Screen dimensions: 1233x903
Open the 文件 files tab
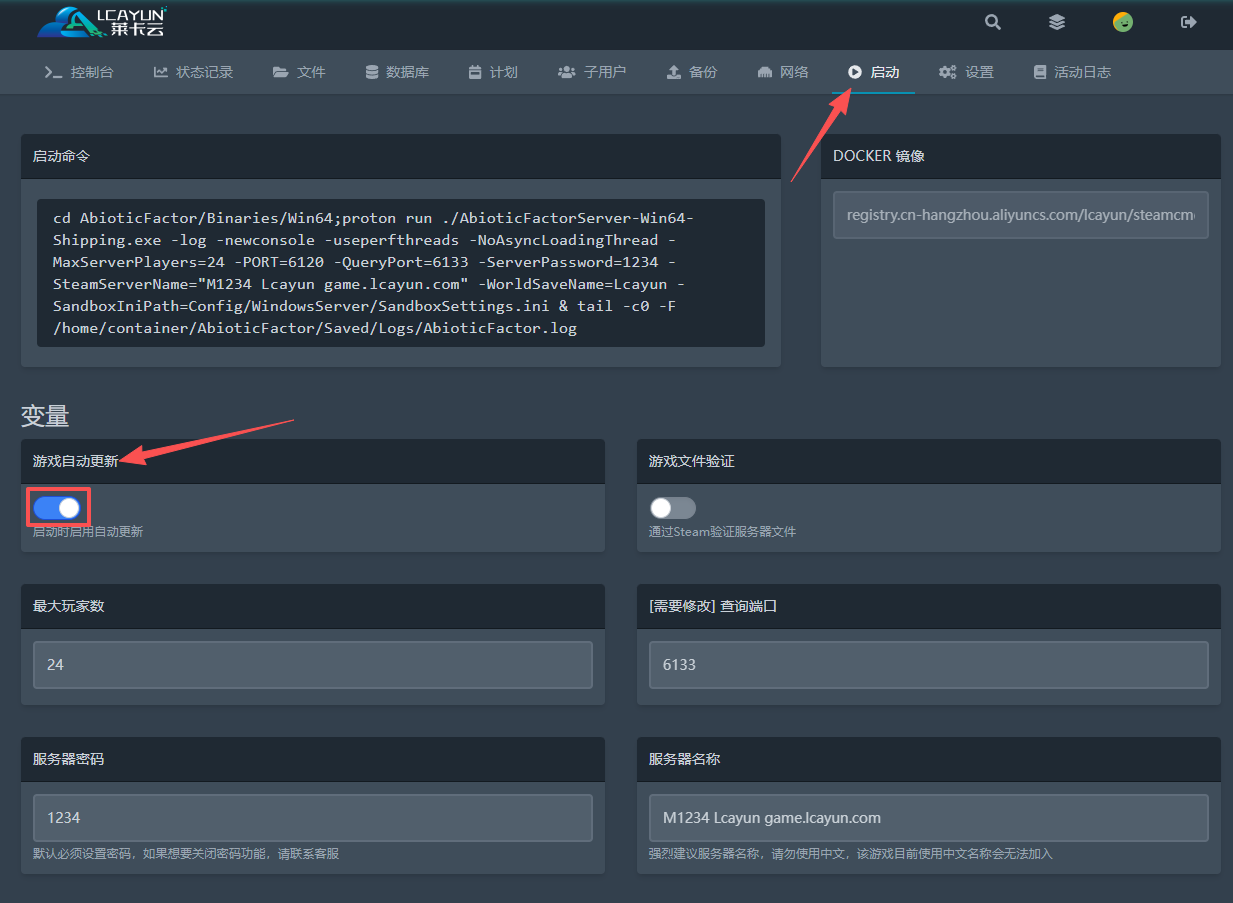pyautogui.click(x=299, y=72)
